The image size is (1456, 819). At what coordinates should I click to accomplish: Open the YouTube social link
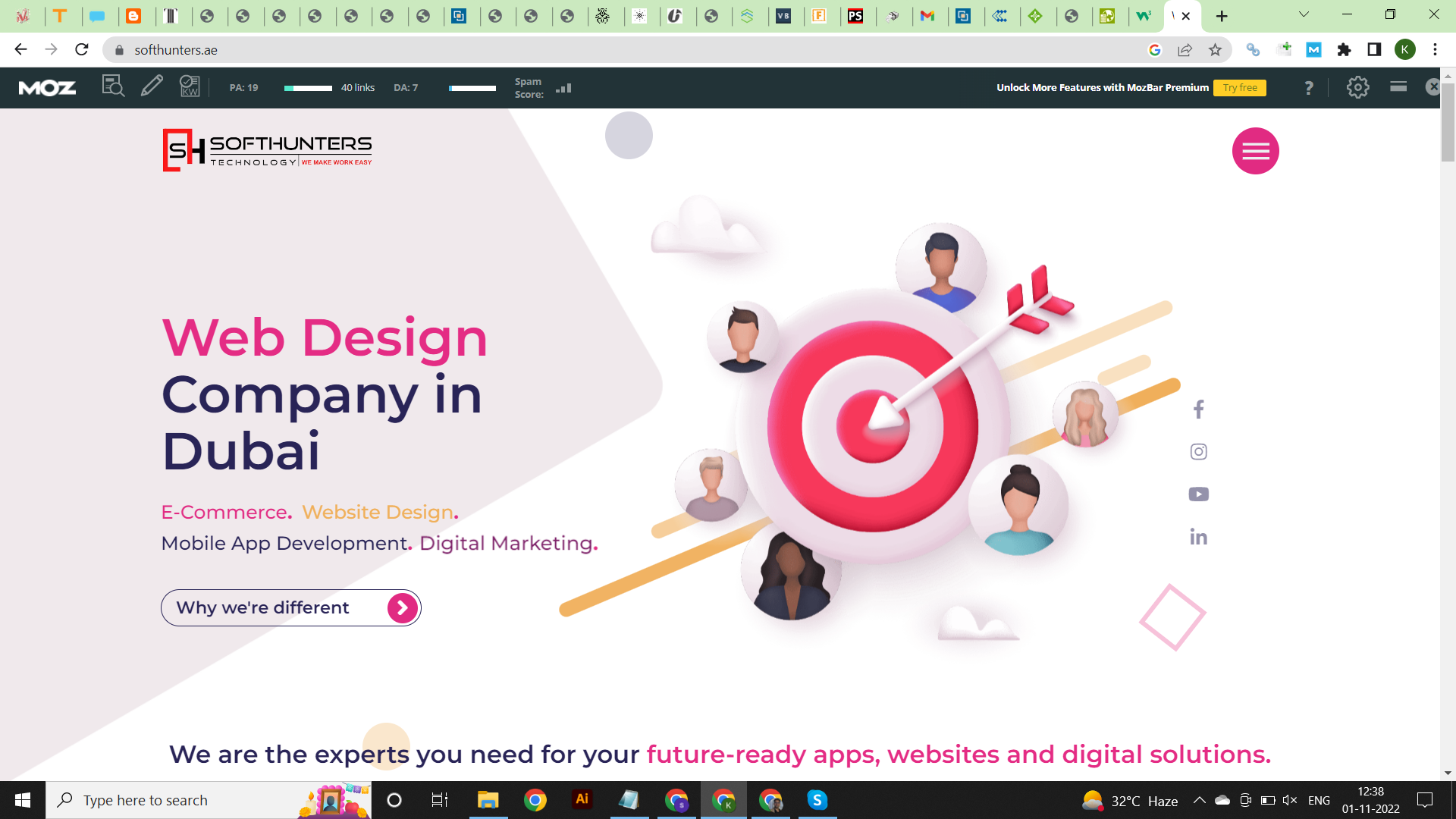click(x=1198, y=494)
